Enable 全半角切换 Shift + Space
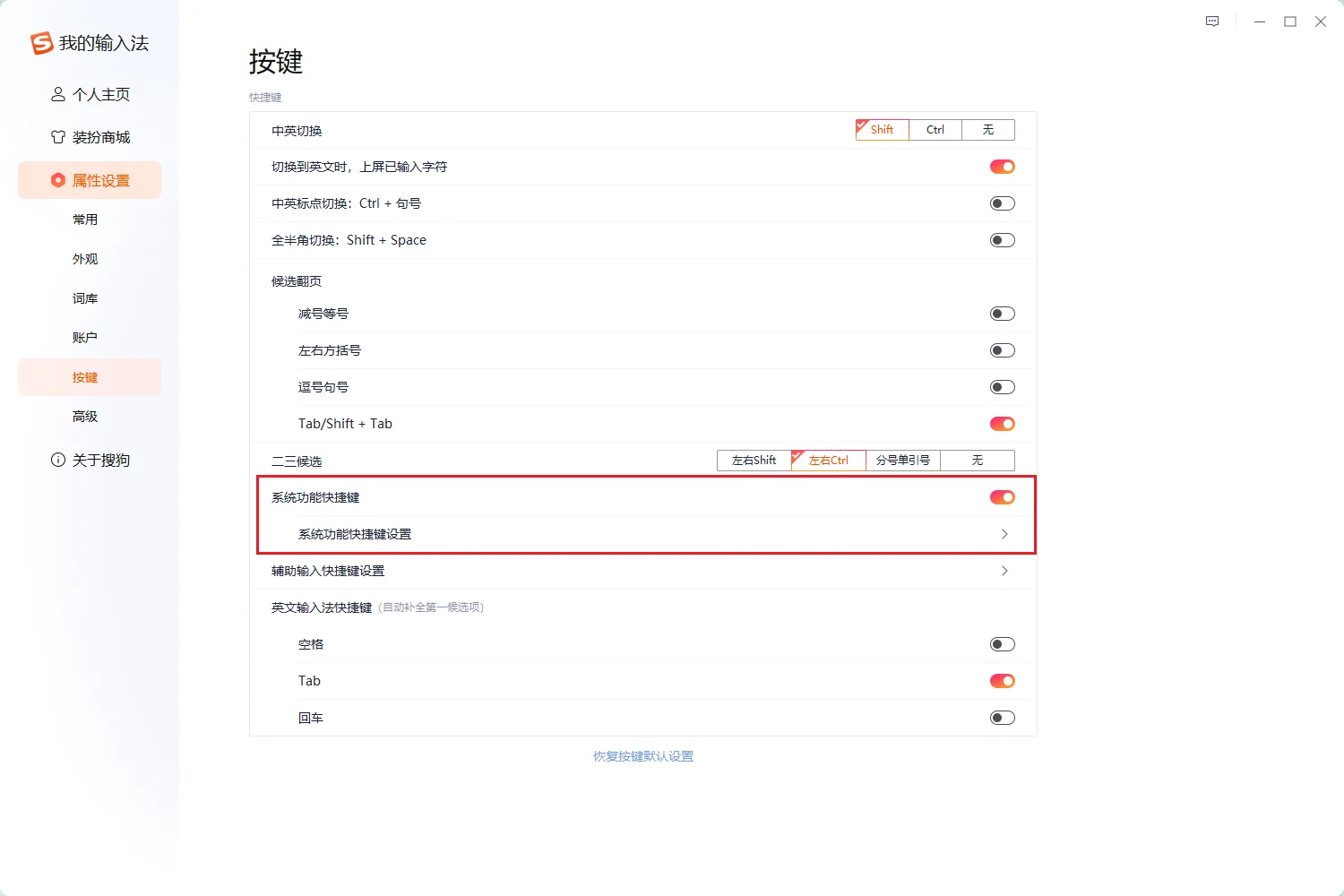This screenshot has height=896, width=1344. pyautogui.click(x=1002, y=239)
